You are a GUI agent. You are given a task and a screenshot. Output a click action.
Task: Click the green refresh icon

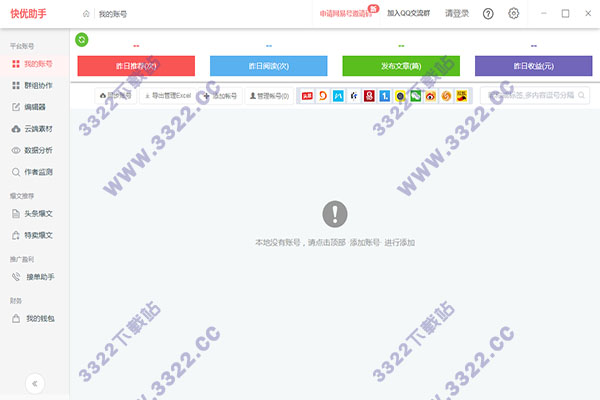82,39
